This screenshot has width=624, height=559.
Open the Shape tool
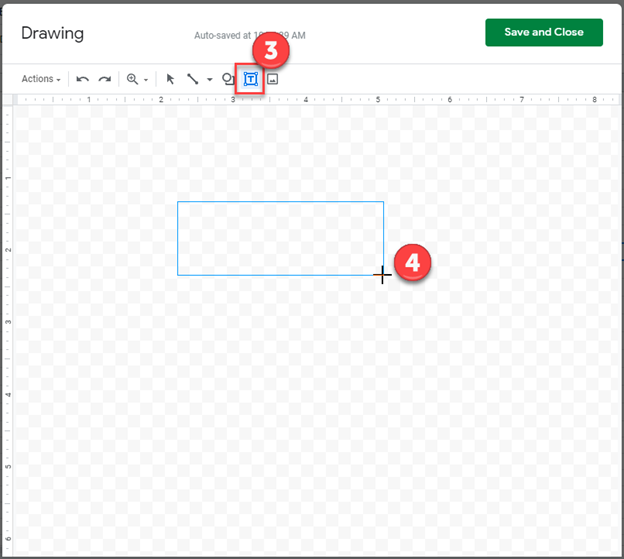pyautogui.click(x=228, y=79)
